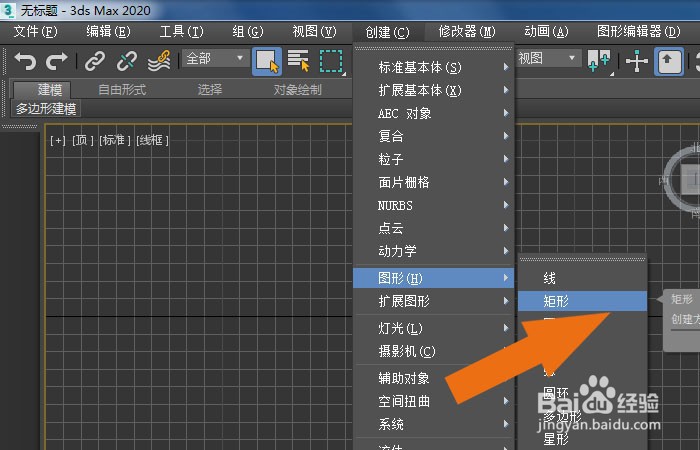Switch to the 选择 ribbon tab

(210, 90)
